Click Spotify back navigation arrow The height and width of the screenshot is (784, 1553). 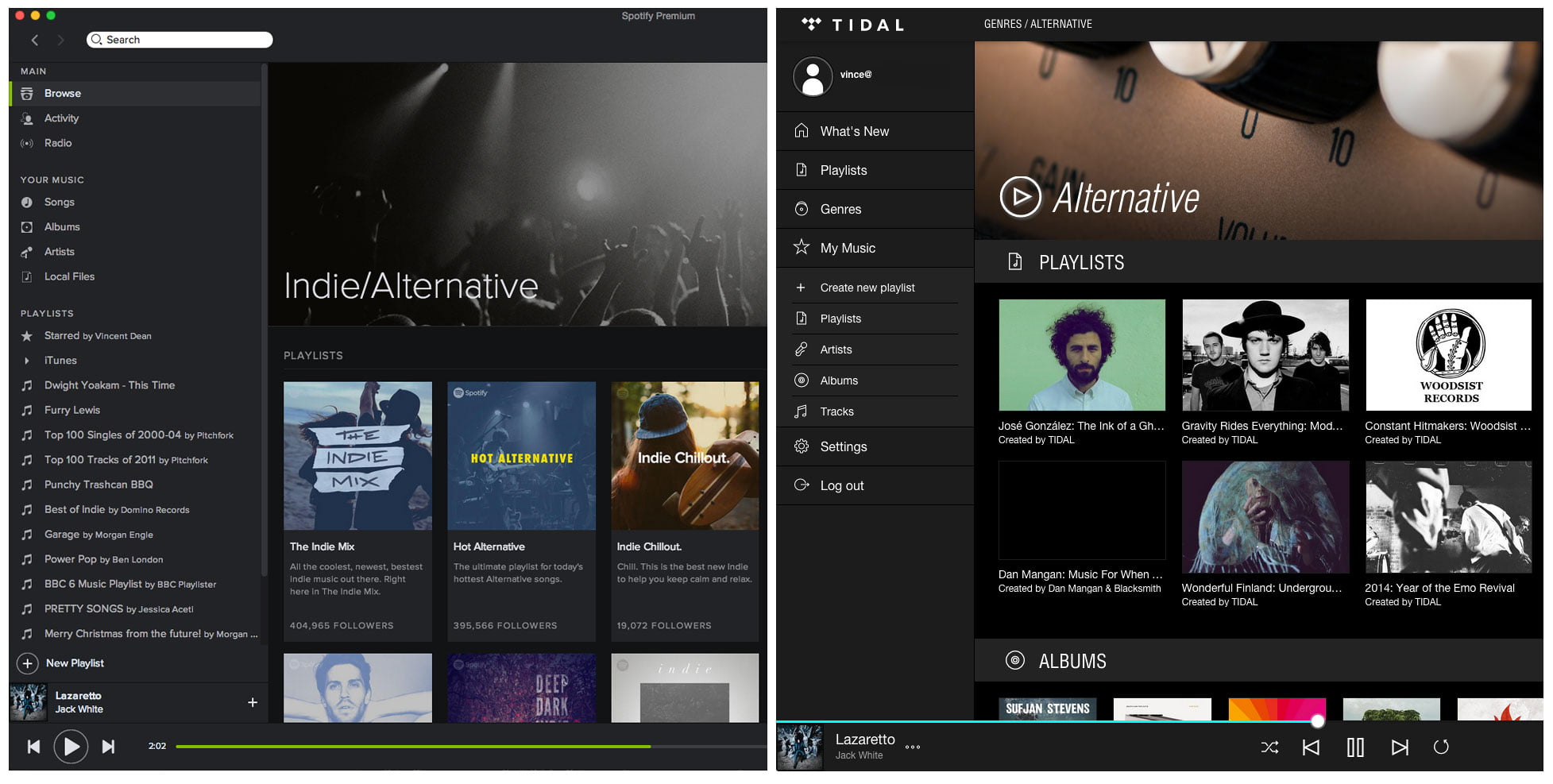tap(35, 40)
